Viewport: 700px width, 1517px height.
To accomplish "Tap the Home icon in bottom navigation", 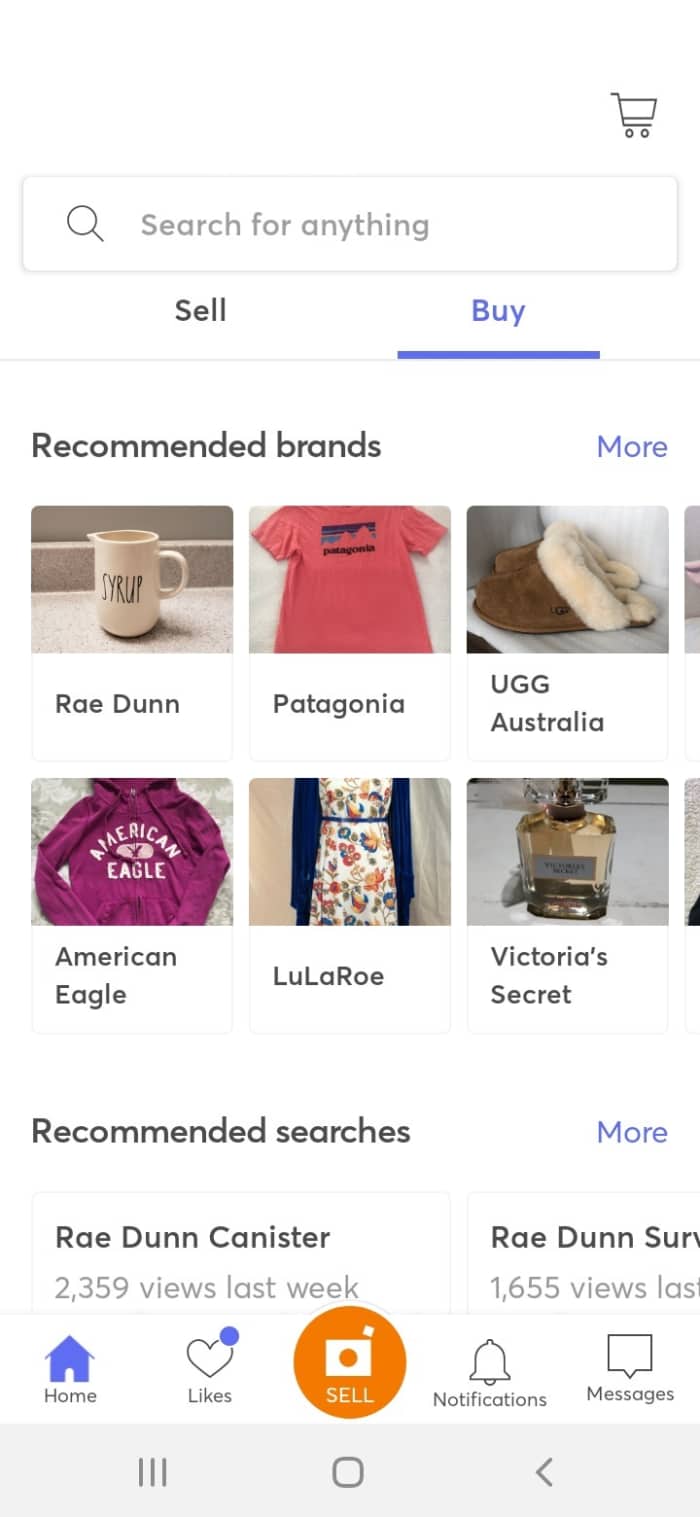I will tap(69, 1362).
